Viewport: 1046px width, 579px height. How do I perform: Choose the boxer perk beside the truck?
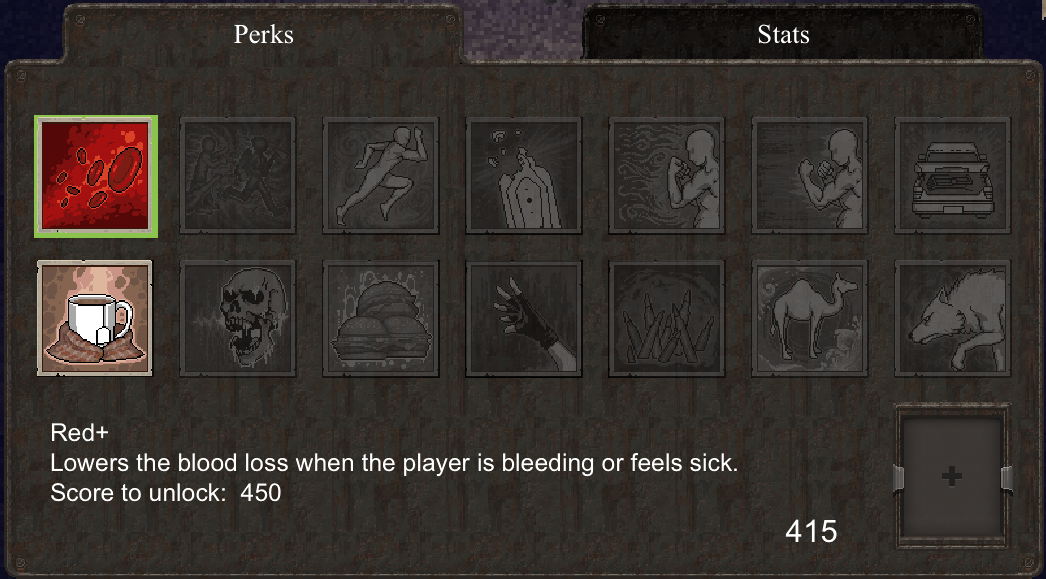coord(810,176)
